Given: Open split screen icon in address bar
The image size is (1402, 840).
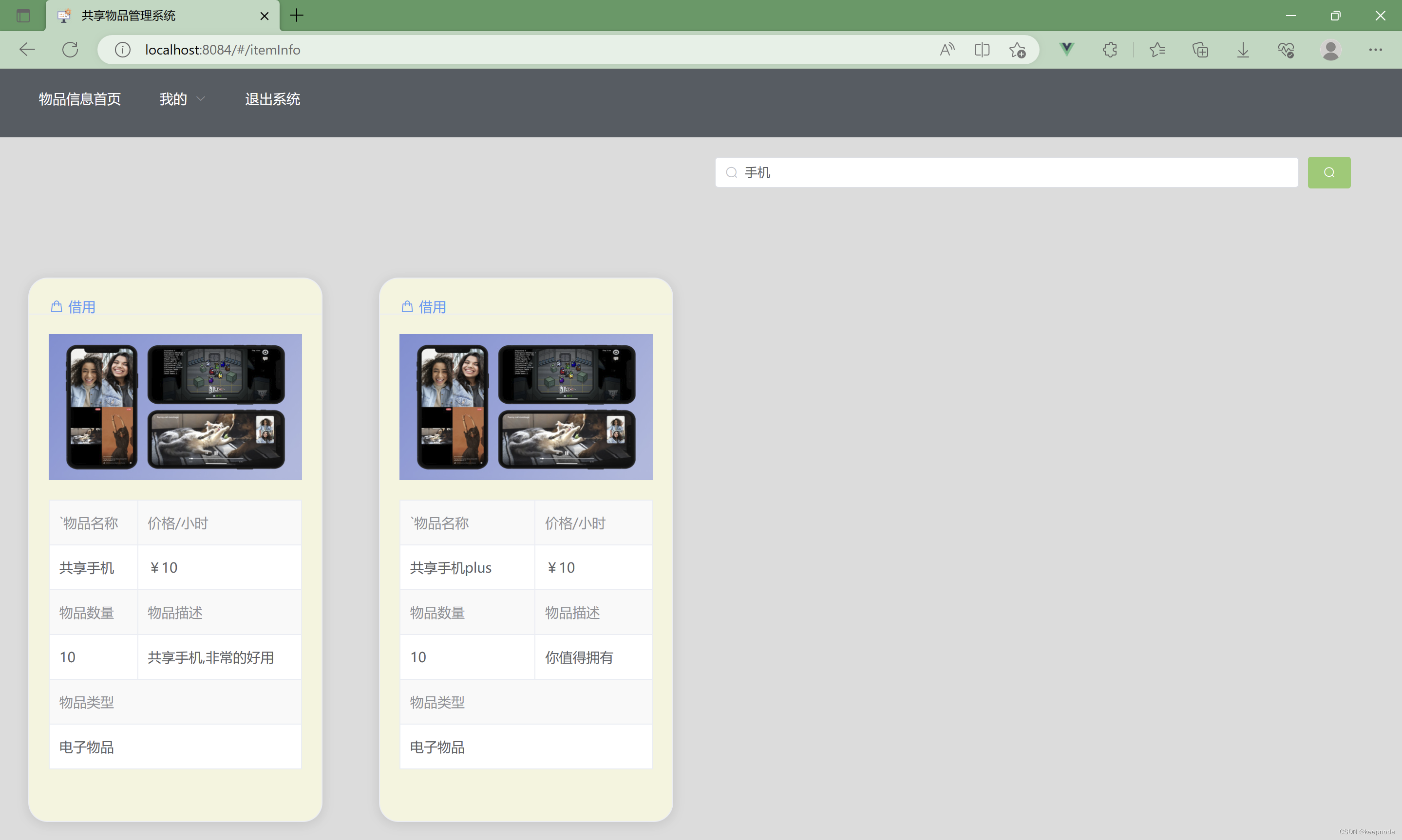Looking at the screenshot, I should coord(982,50).
